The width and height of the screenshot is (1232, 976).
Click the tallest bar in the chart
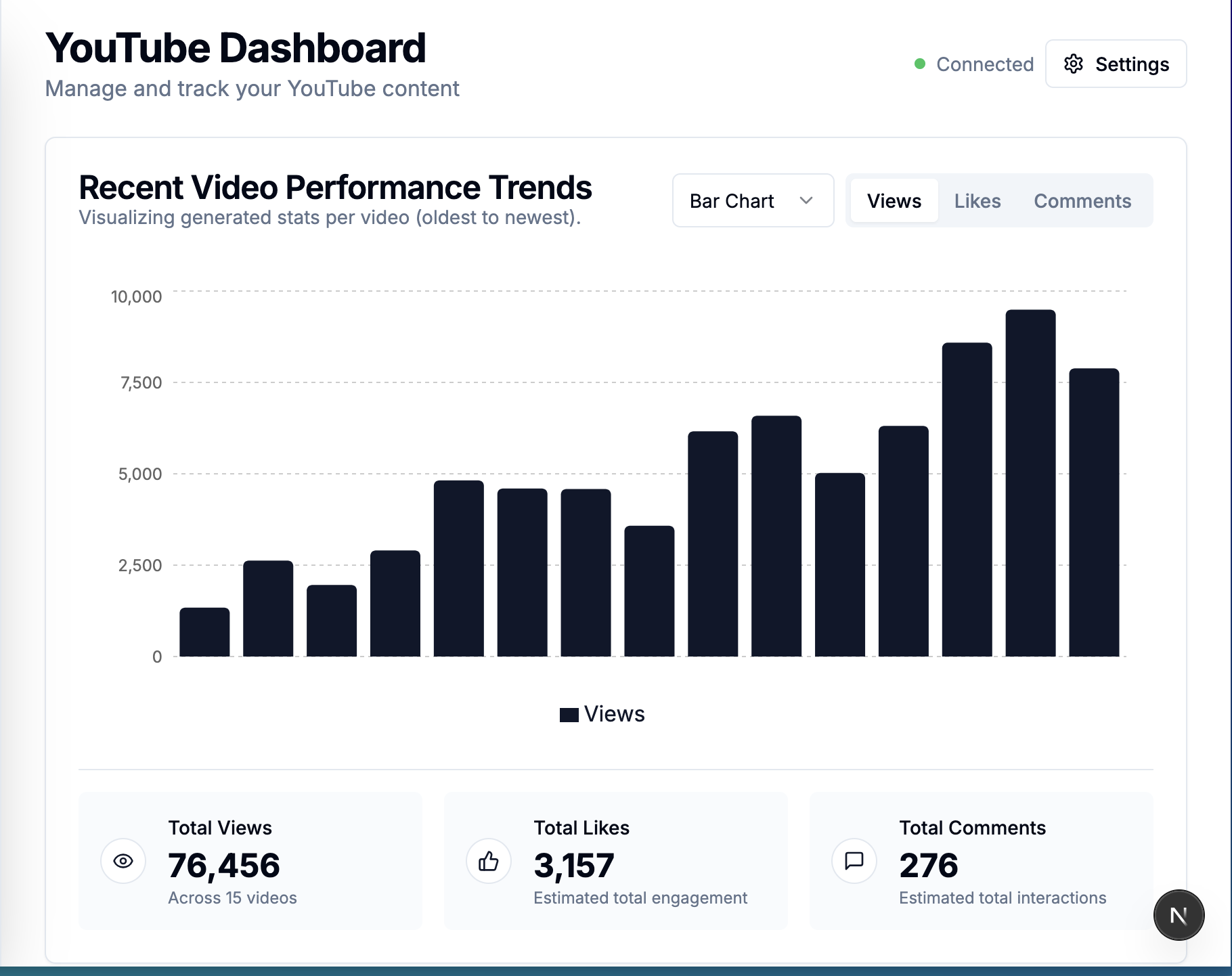tap(1030, 483)
